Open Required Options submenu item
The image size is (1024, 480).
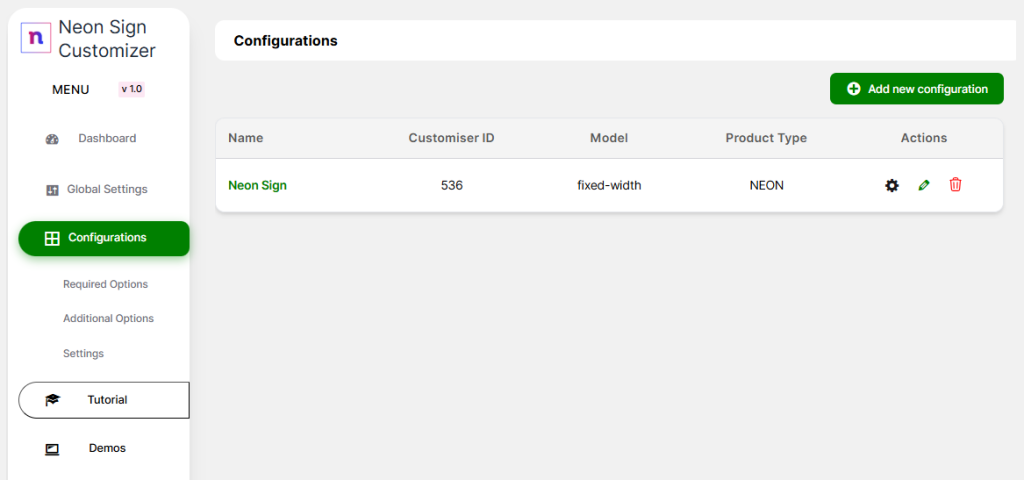click(x=105, y=284)
